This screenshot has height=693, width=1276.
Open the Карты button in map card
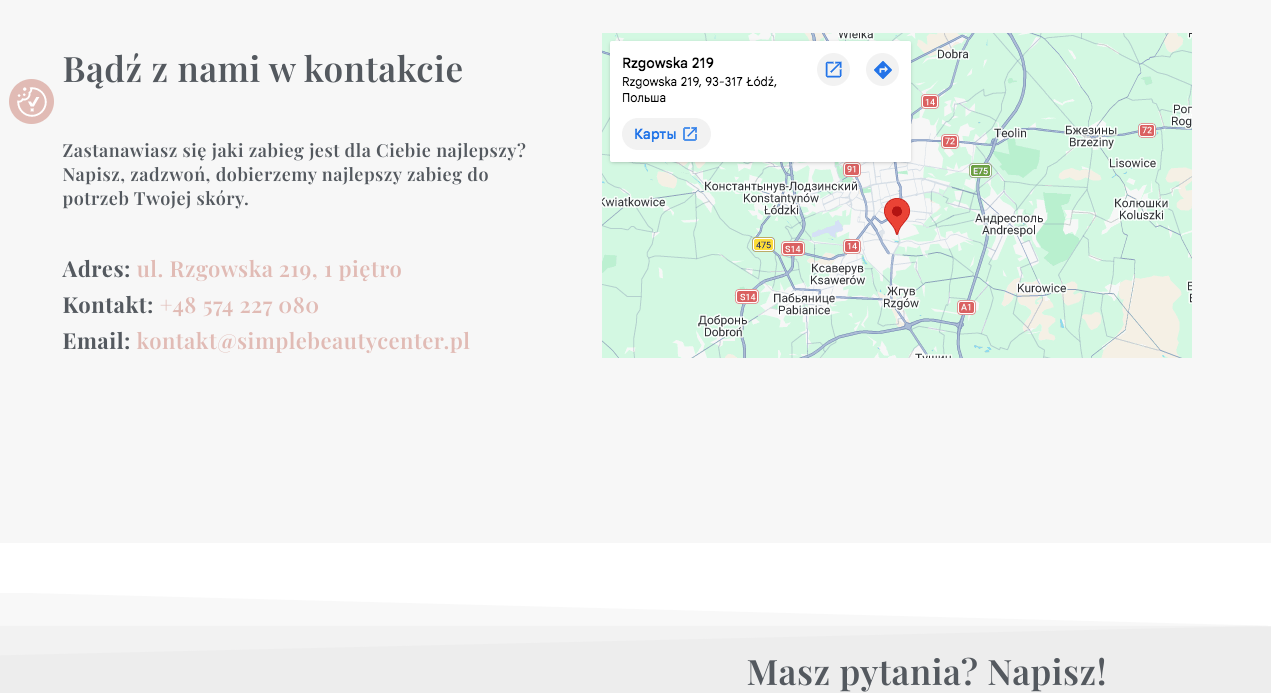point(666,134)
